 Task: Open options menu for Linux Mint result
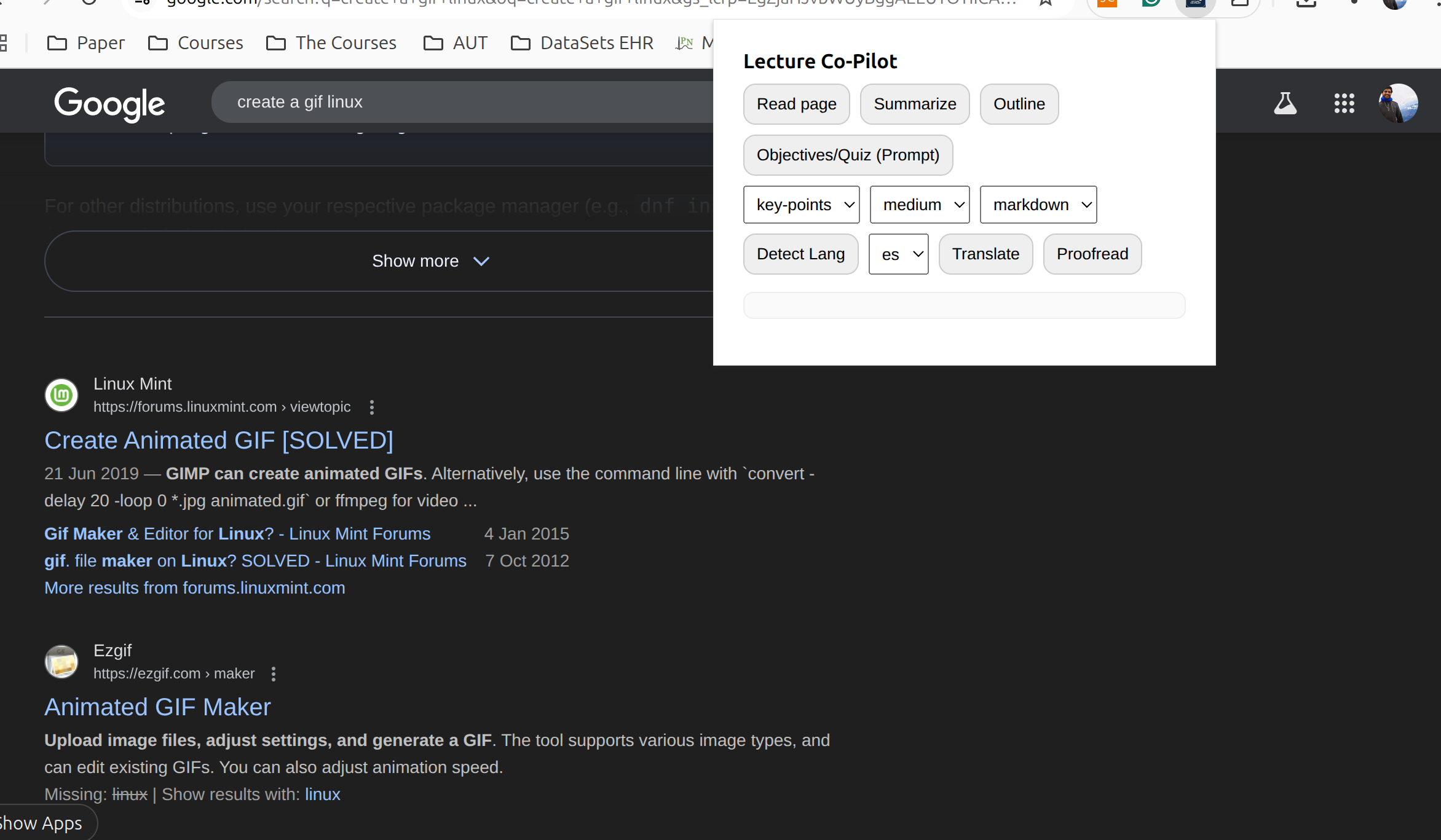point(372,407)
